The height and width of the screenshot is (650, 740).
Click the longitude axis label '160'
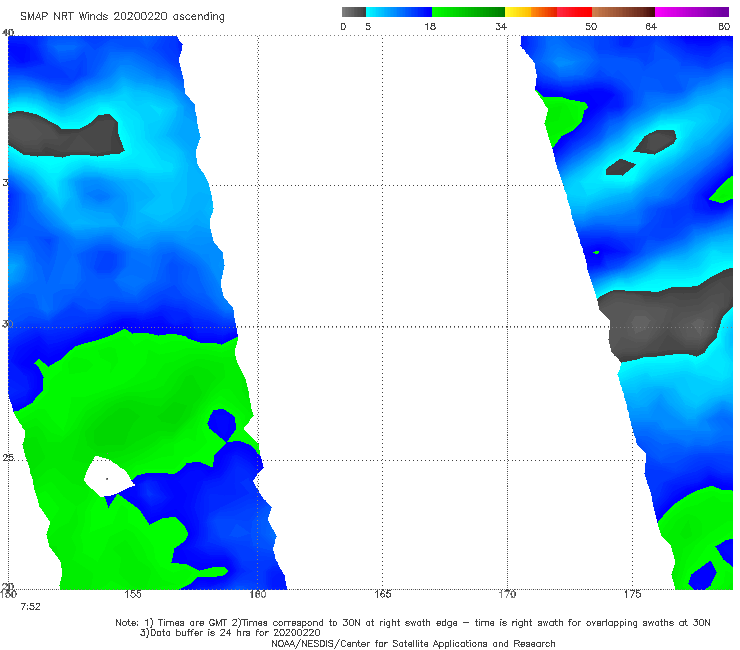click(x=258, y=594)
